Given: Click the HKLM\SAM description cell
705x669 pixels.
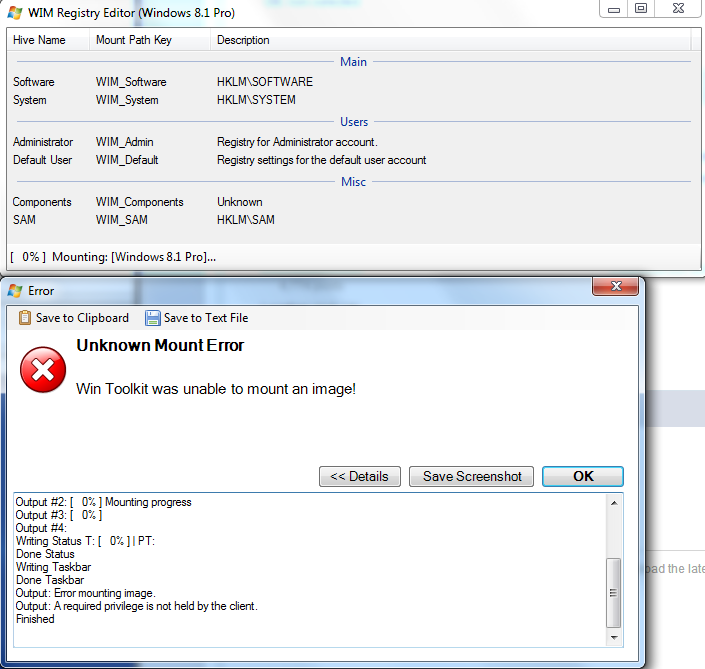Looking at the screenshot, I should coord(245,220).
